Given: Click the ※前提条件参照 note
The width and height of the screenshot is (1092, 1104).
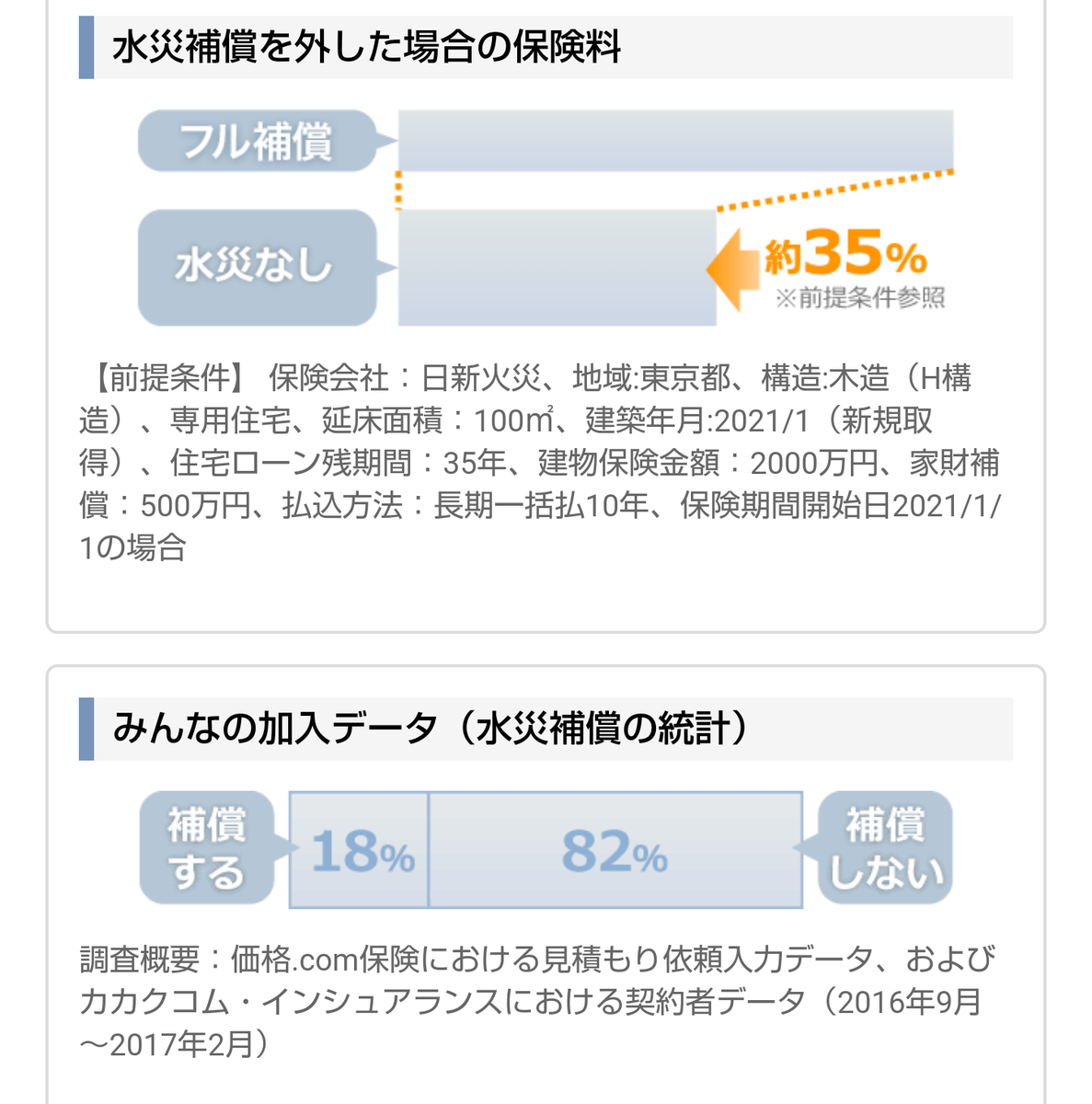Looking at the screenshot, I should click(x=860, y=298).
